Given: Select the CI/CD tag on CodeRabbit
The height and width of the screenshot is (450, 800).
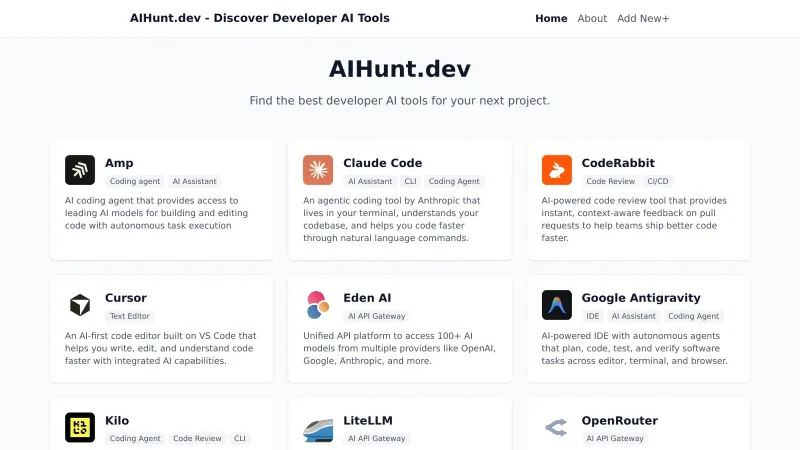Looking at the screenshot, I should pos(658,182).
